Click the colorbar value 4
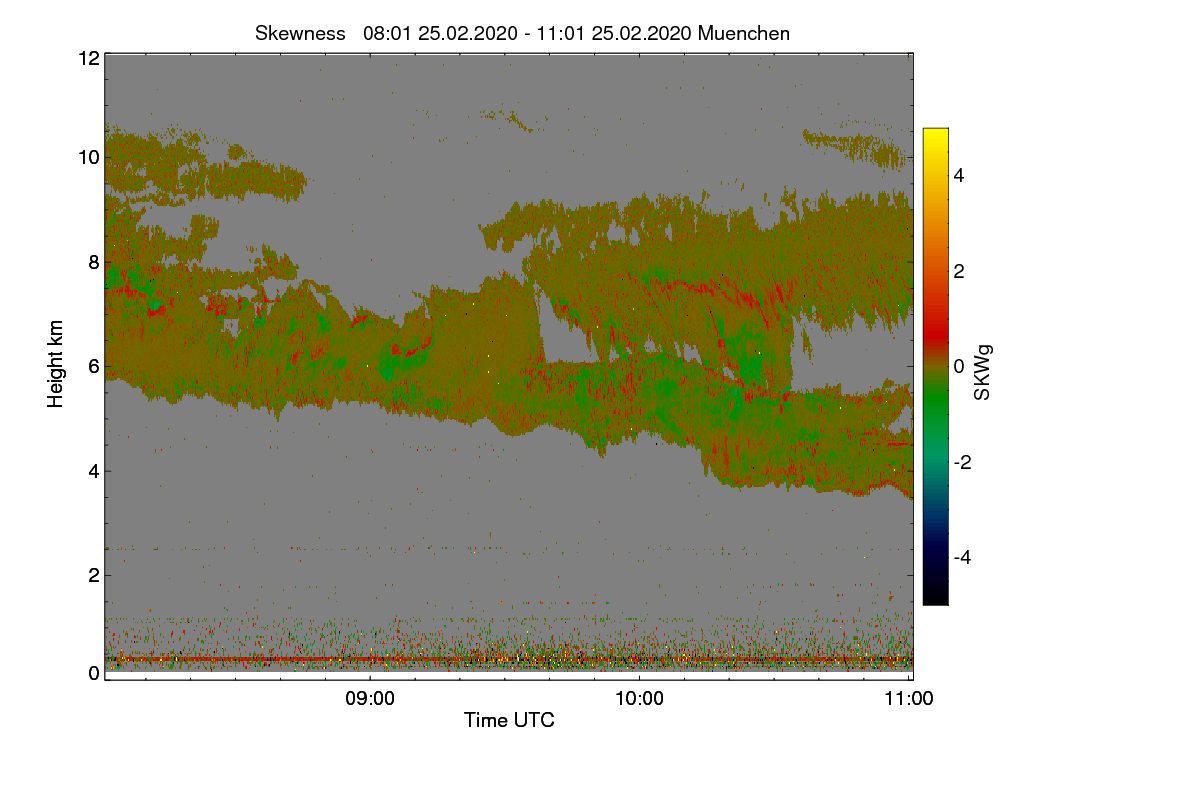The height and width of the screenshot is (800, 1200). click(959, 175)
